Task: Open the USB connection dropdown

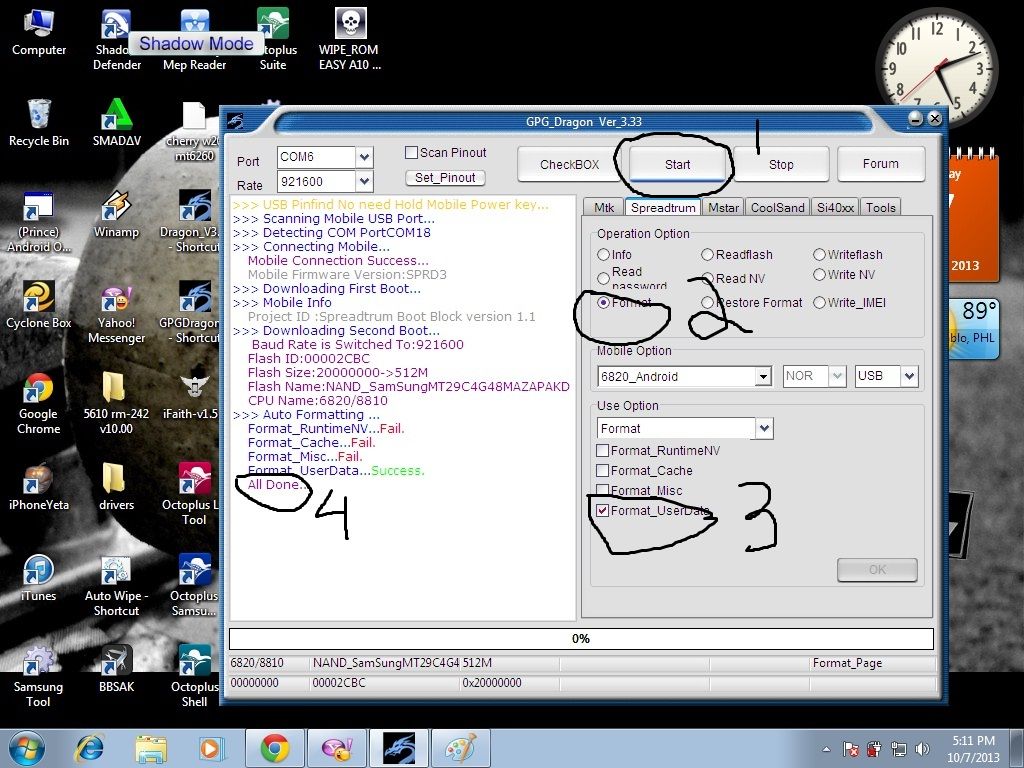Action: pyautogui.click(x=909, y=376)
